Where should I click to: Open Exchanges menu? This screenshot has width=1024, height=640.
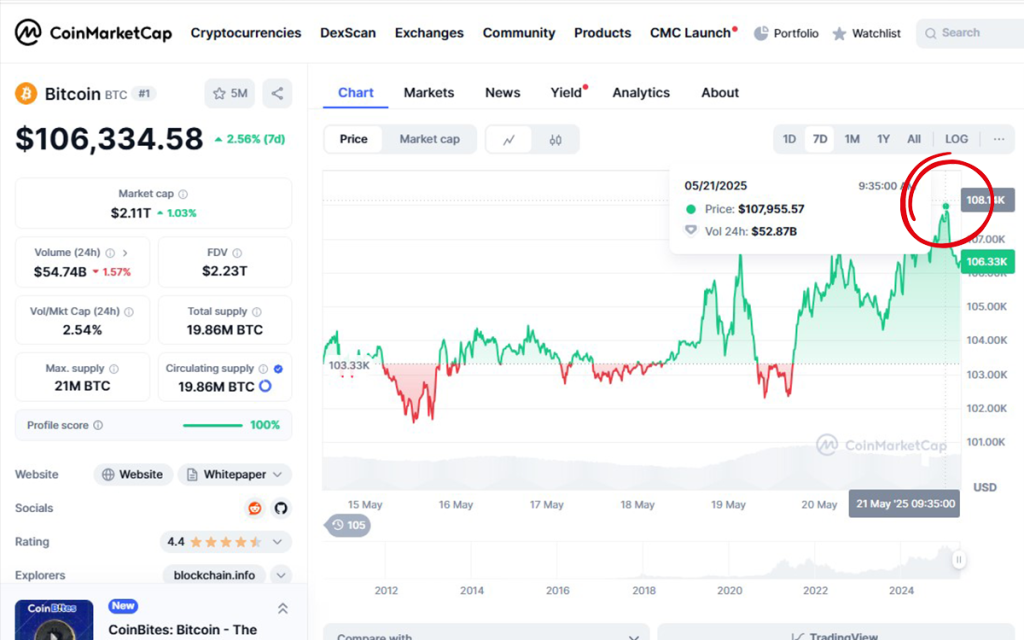[x=429, y=33]
